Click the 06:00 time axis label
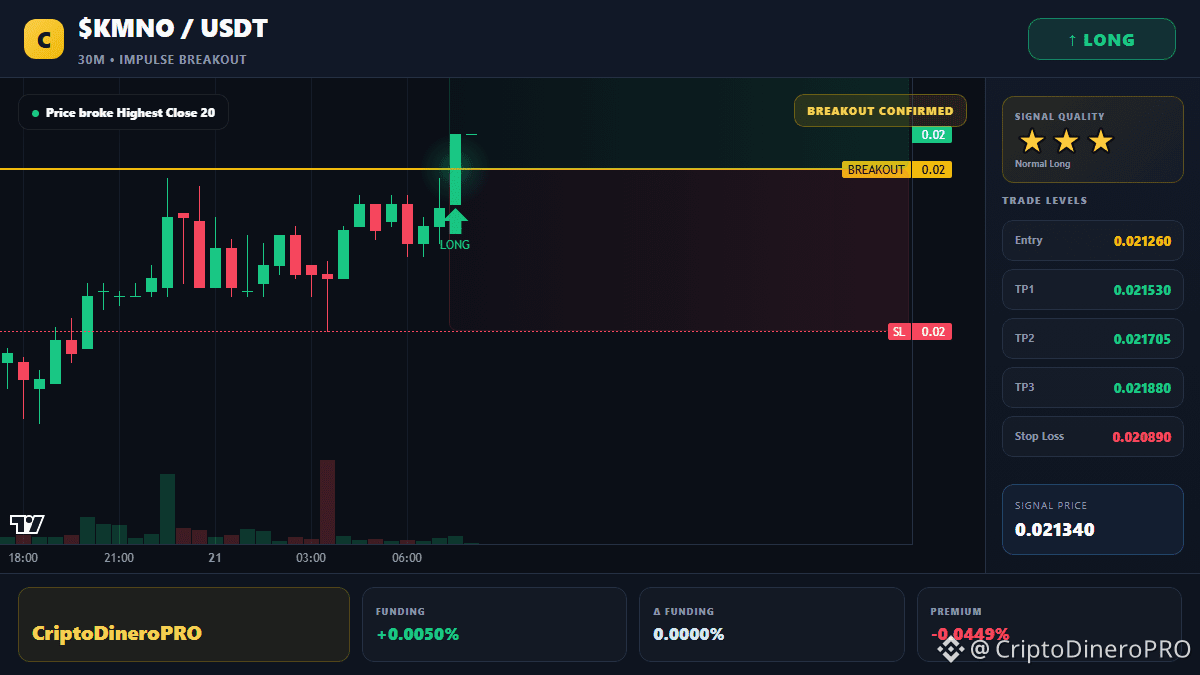 tap(407, 558)
